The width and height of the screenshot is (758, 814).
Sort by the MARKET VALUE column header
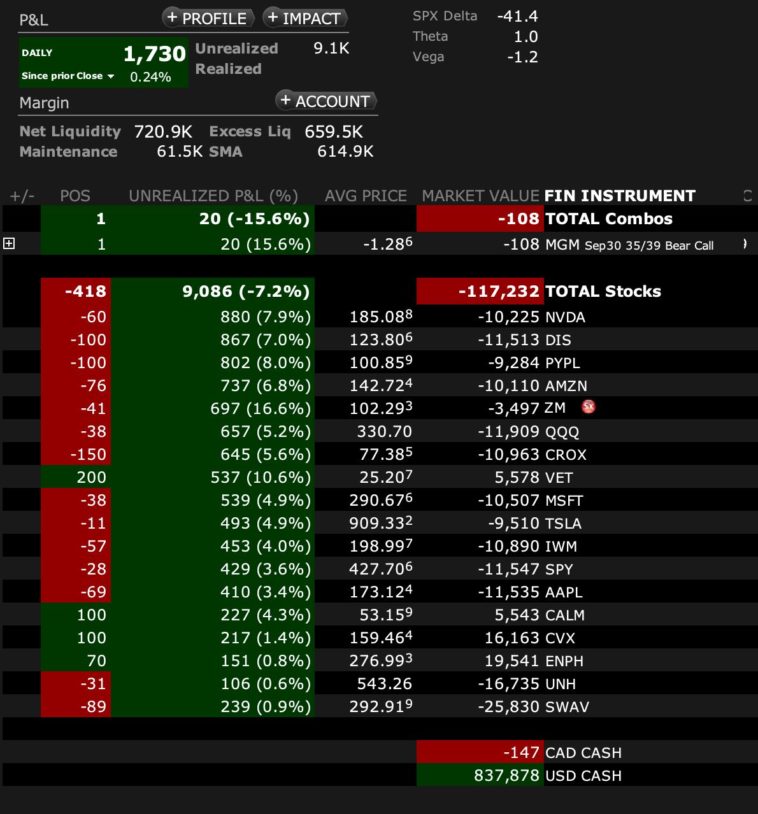tap(479, 196)
